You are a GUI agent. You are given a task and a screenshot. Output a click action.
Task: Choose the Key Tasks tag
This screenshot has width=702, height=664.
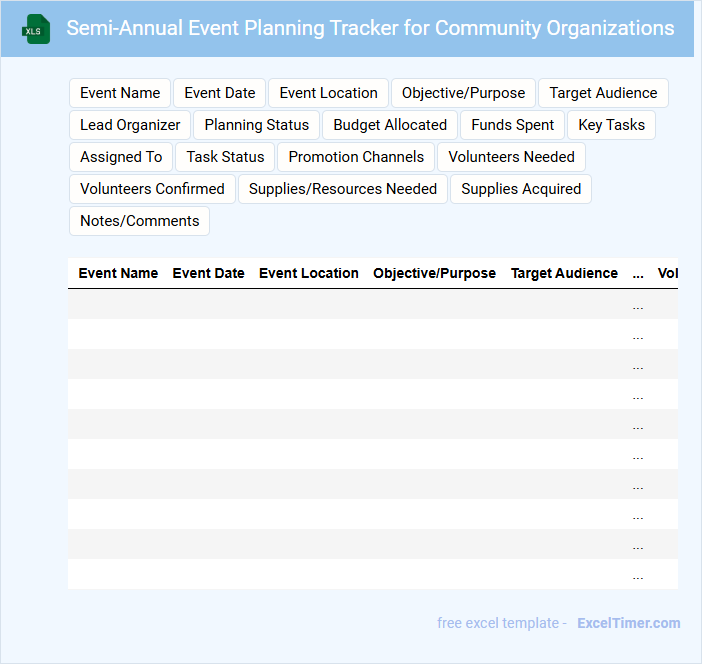[611, 125]
